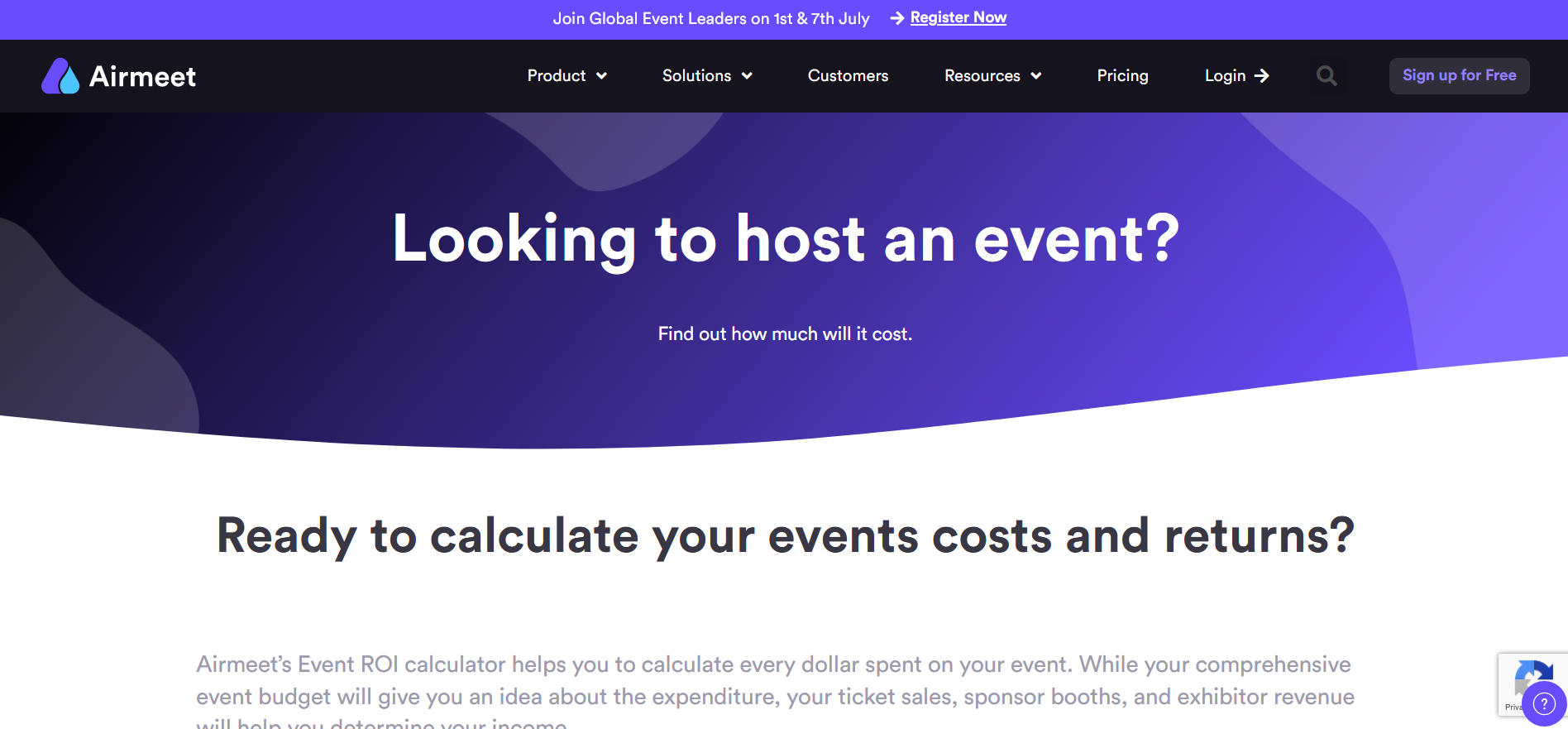The width and height of the screenshot is (1568, 729).
Task: Expand the Resources dropdown
Action: pyautogui.click(x=981, y=75)
